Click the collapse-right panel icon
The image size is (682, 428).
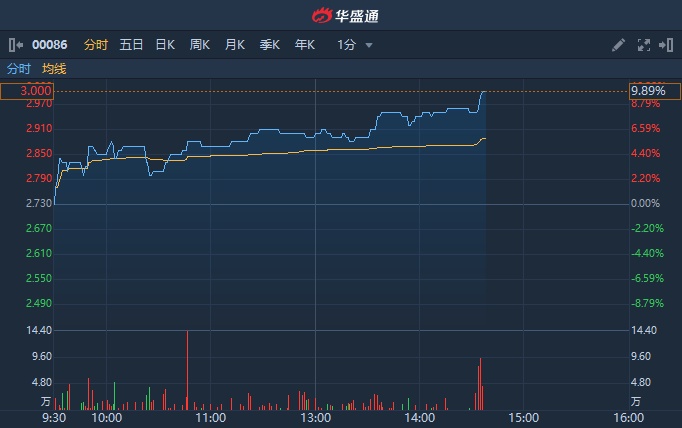pyautogui.click(x=666, y=45)
